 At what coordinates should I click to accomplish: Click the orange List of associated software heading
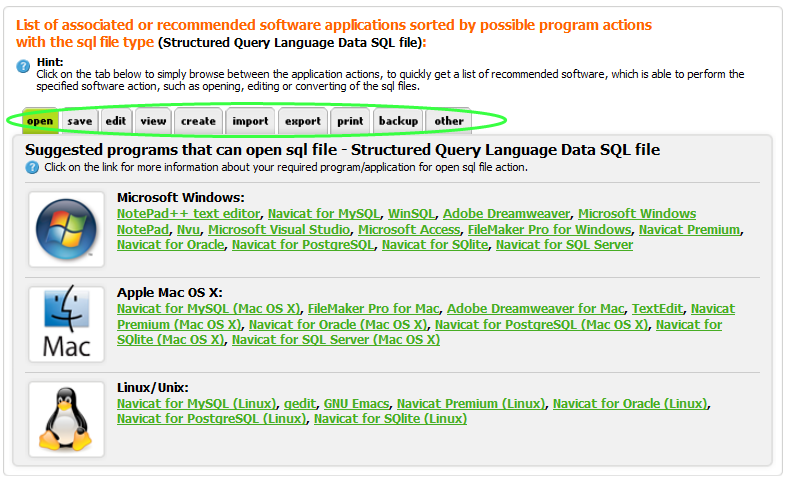point(334,33)
